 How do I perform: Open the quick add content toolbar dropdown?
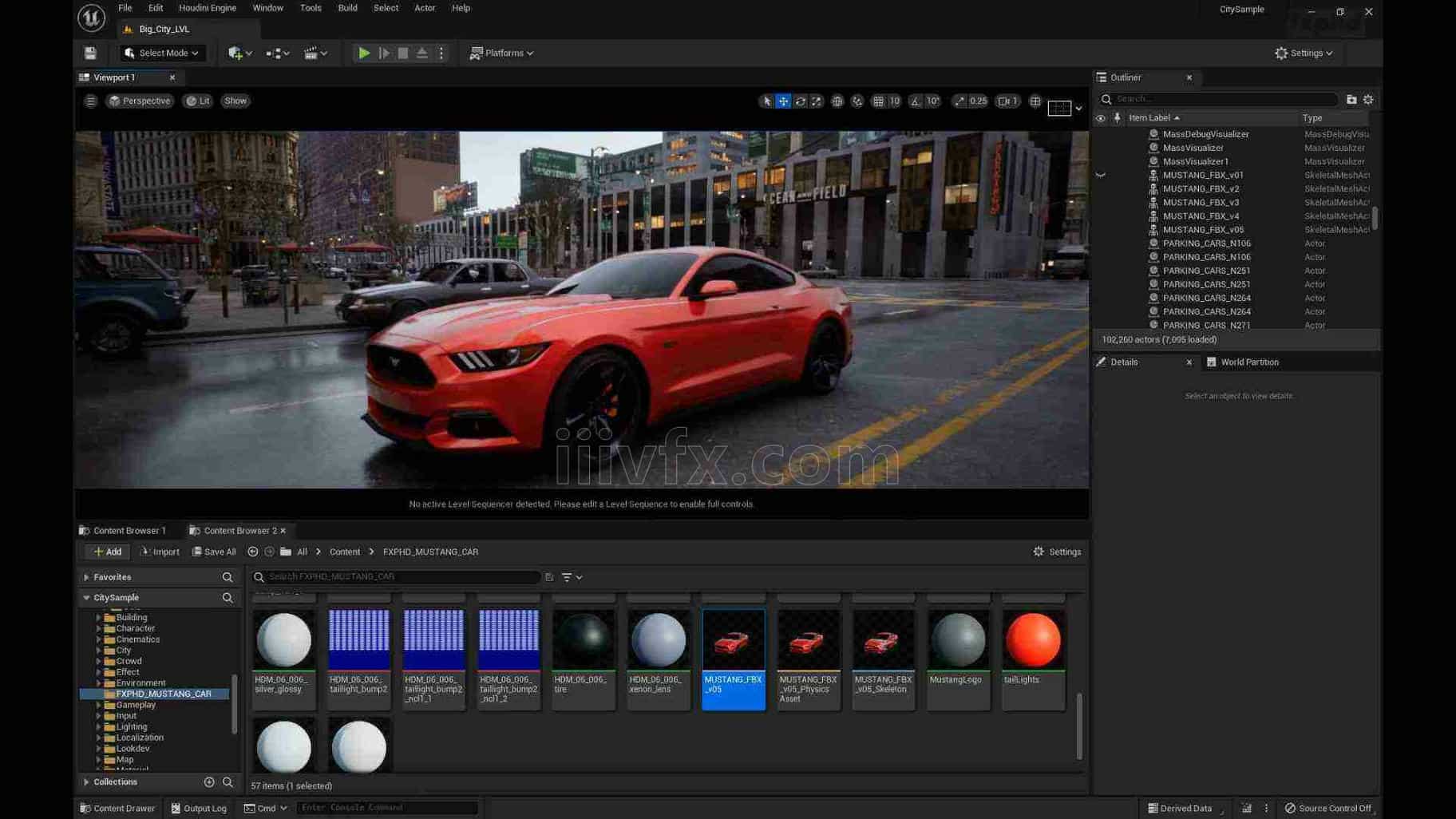point(239,53)
